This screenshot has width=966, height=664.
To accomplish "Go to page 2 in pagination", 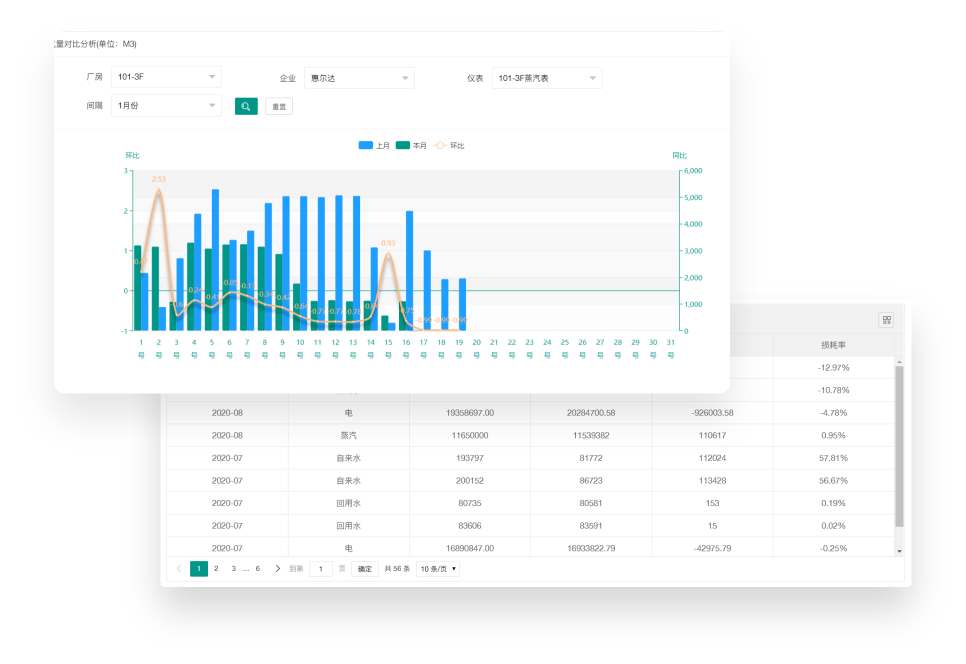I will point(216,569).
